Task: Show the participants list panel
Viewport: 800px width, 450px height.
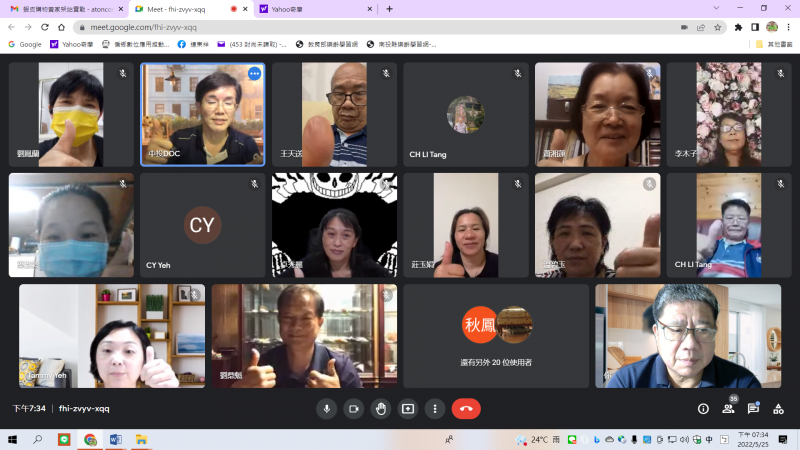Action: pyautogui.click(x=729, y=408)
